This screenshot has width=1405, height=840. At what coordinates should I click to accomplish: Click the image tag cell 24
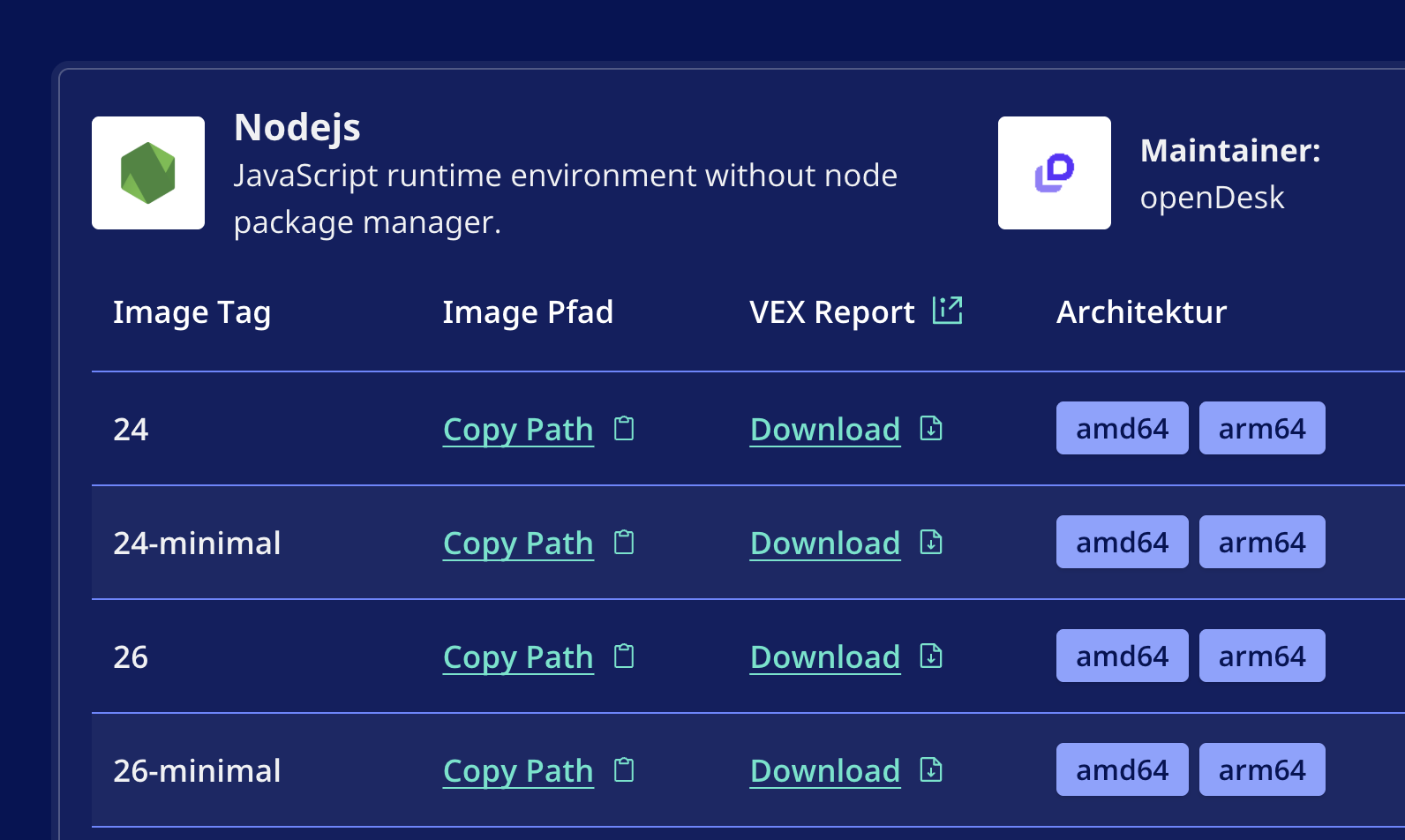(131, 430)
